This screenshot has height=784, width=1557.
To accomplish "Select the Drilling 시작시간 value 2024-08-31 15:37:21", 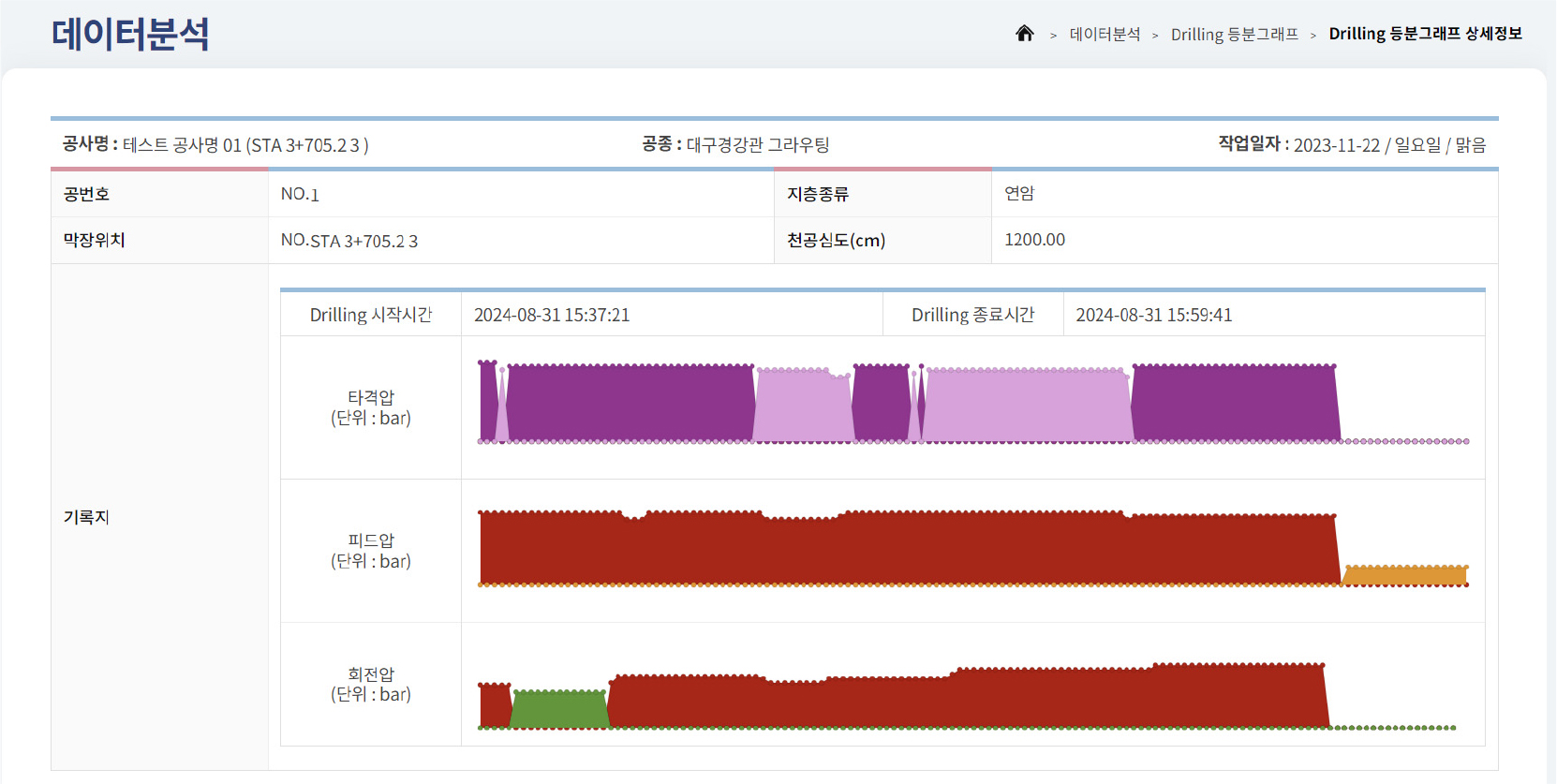I will (552, 316).
